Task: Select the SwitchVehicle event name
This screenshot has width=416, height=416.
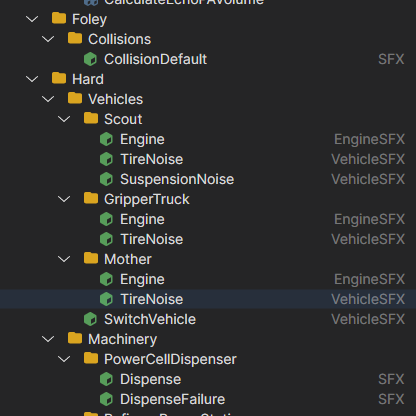Action: (x=150, y=319)
